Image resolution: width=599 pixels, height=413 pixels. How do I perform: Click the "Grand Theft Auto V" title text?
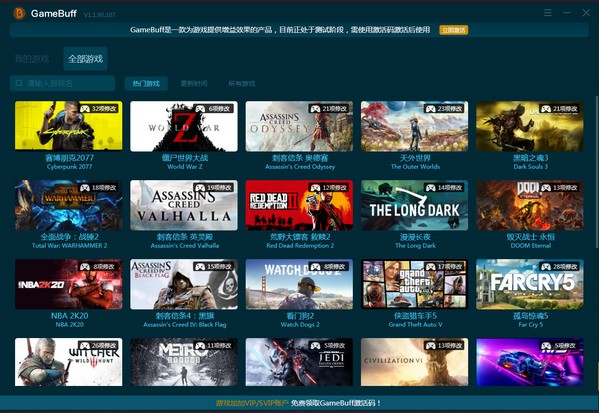[x=415, y=325]
